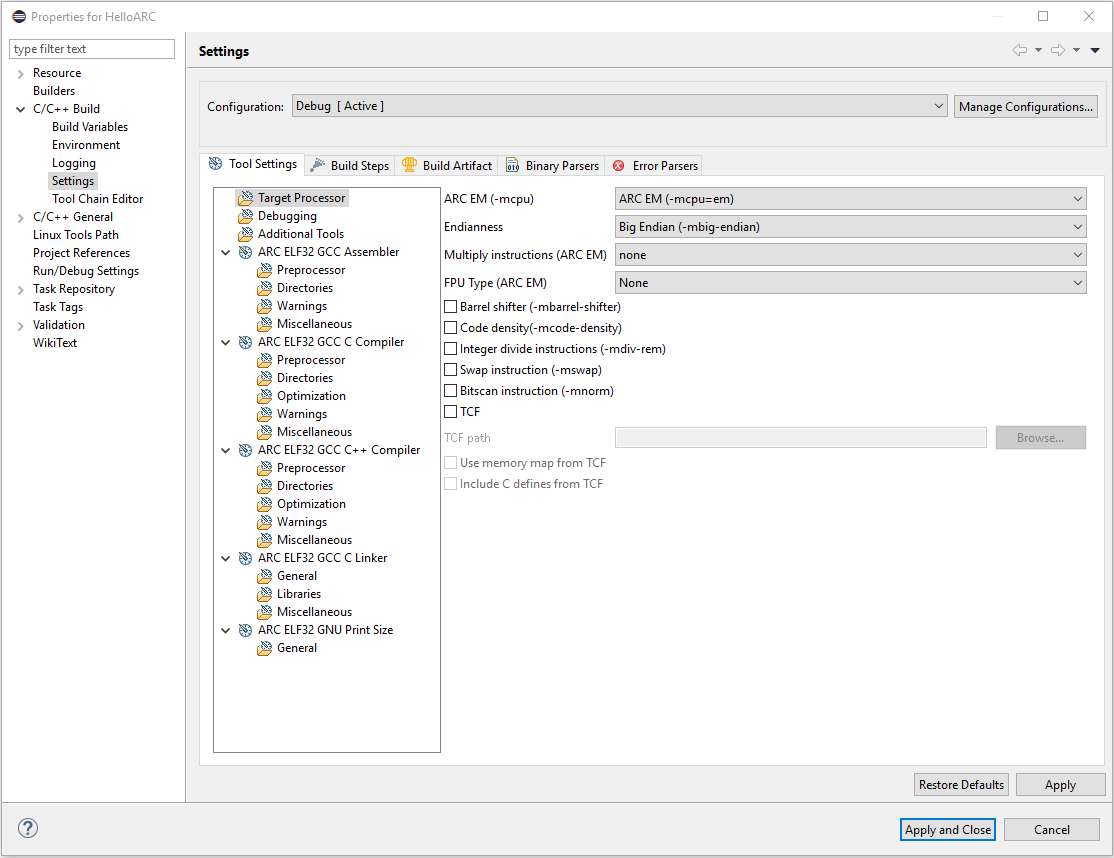Click the Include C defines from TCF checkbox
The image size is (1114, 858).
450,484
